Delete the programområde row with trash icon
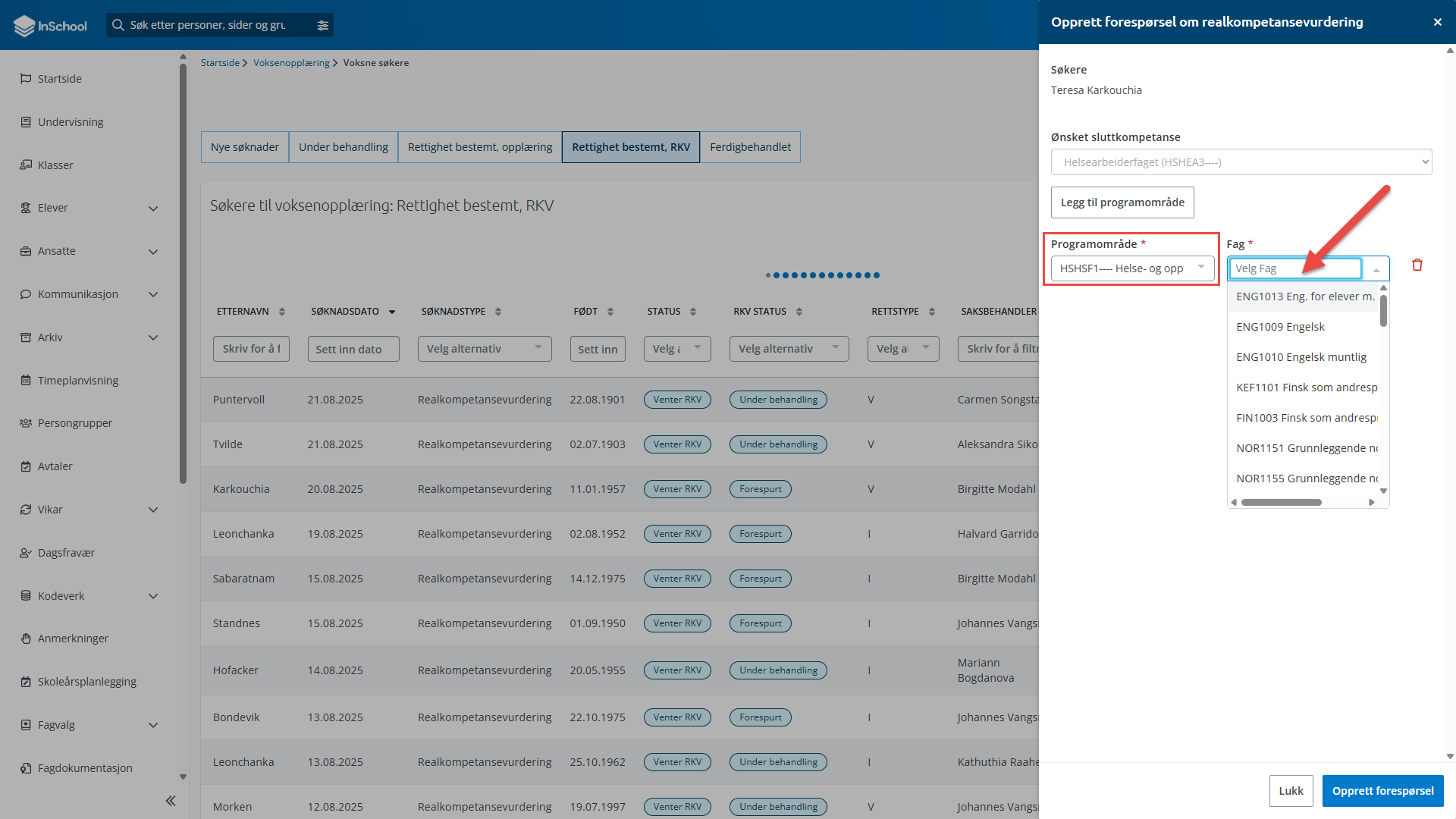1456x819 pixels. (1417, 265)
